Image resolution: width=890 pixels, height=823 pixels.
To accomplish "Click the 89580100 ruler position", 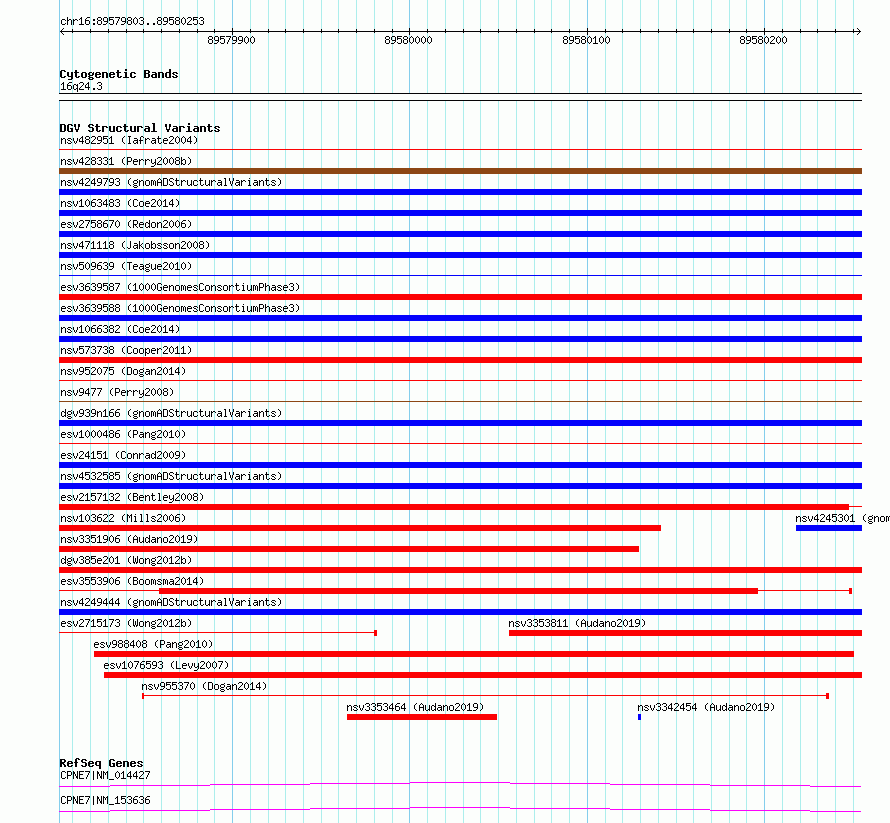I will click(586, 40).
